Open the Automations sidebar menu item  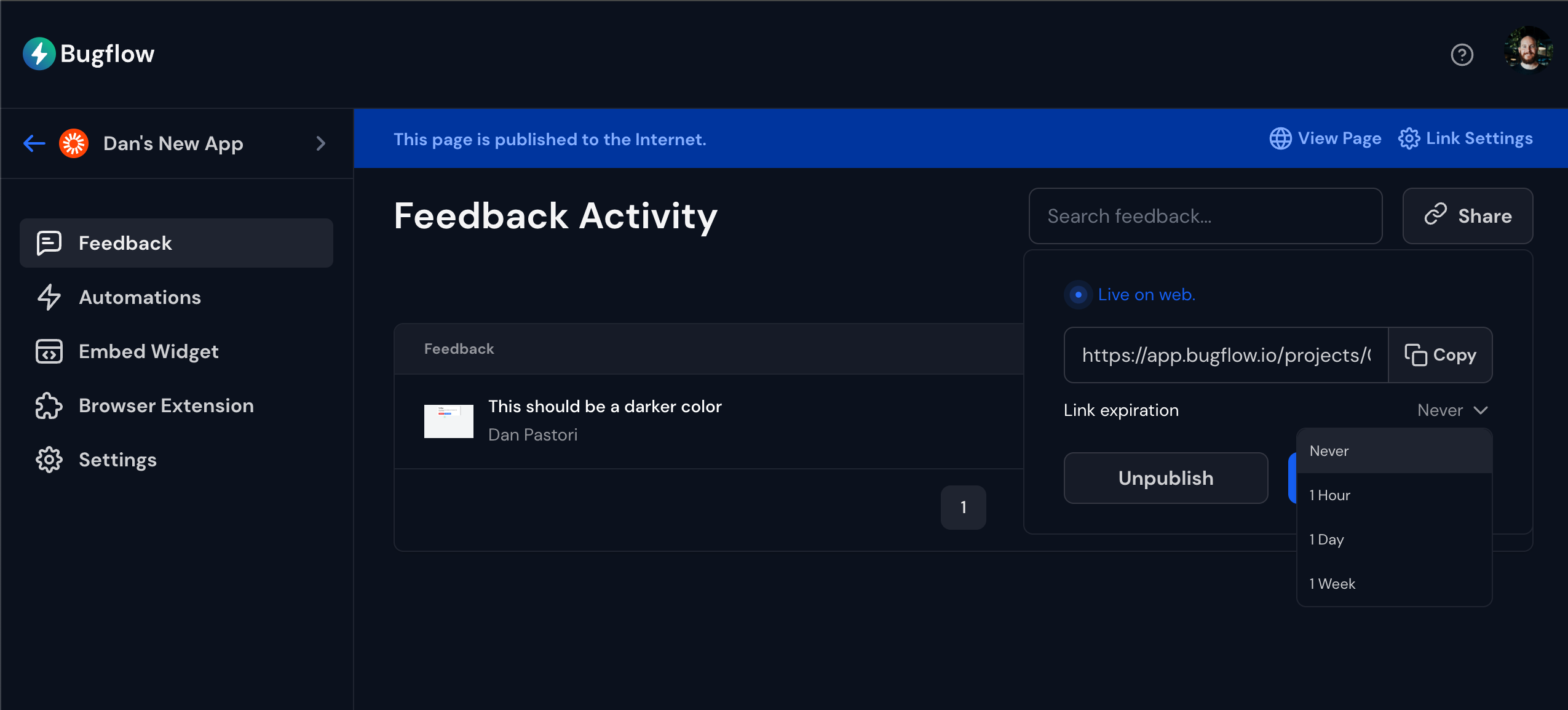[x=176, y=297]
